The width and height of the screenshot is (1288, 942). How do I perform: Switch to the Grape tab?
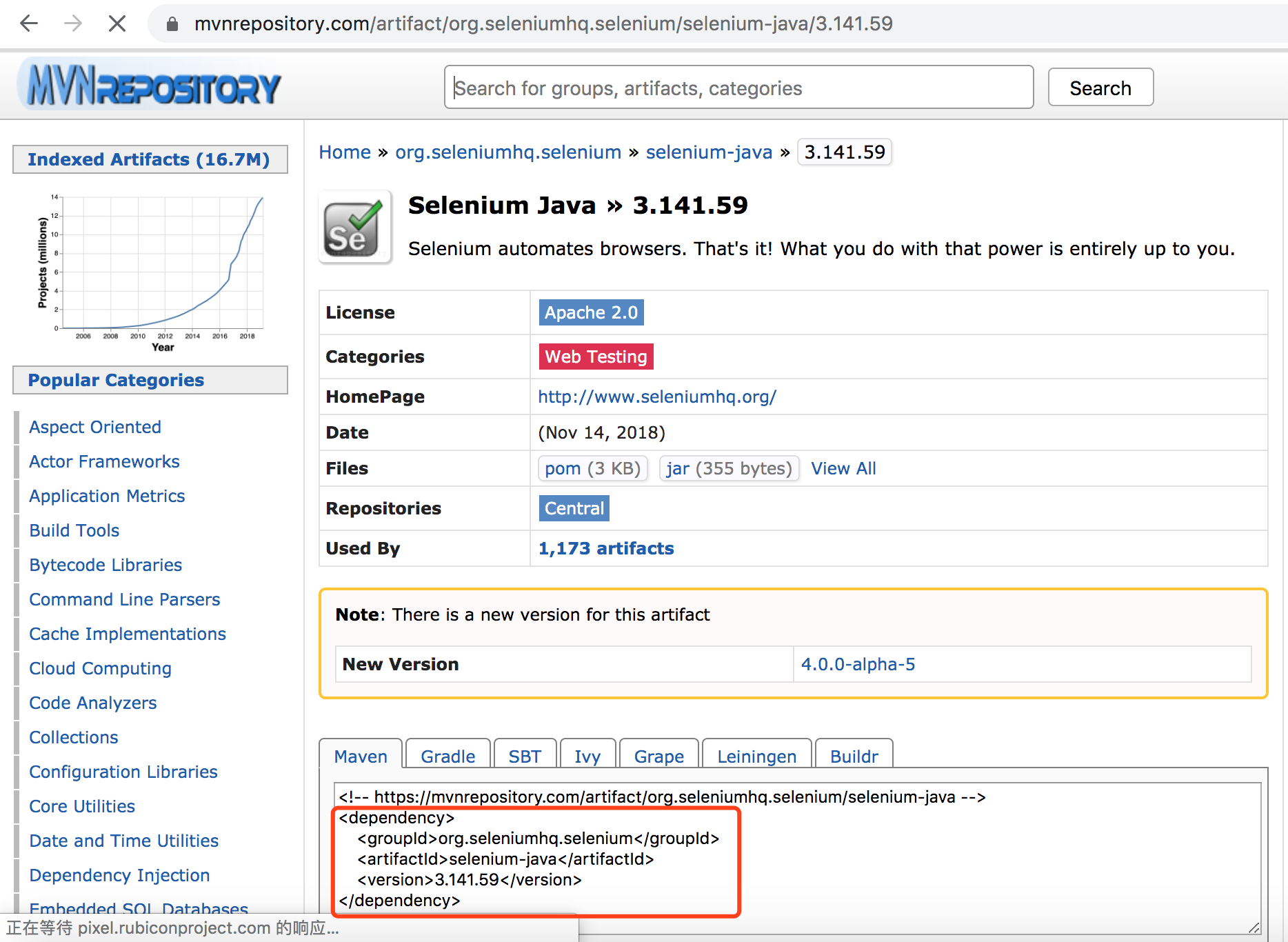pos(659,756)
